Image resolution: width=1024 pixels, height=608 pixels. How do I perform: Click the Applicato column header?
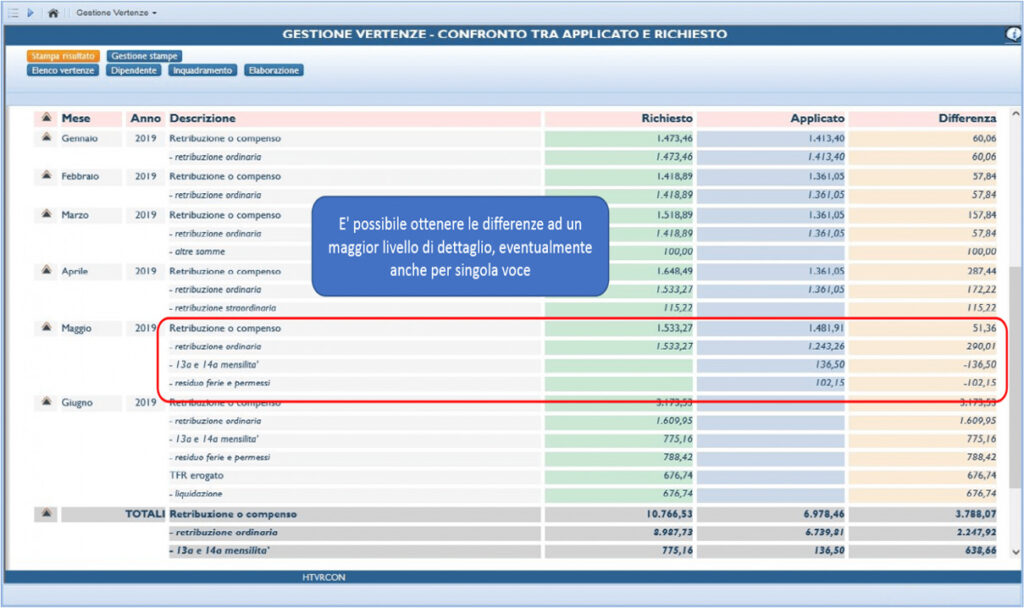(x=817, y=118)
